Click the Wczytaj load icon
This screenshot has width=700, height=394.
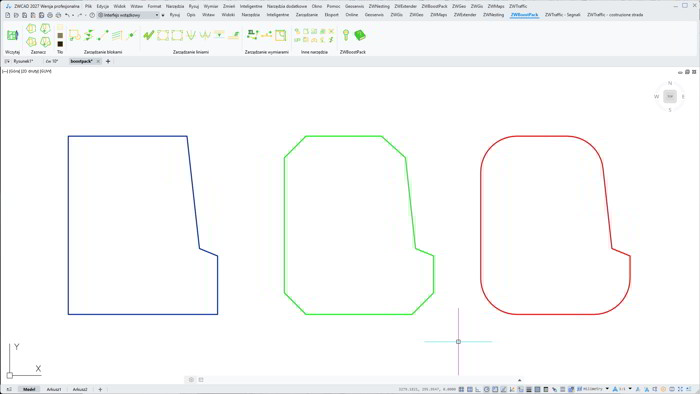coord(12,35)
